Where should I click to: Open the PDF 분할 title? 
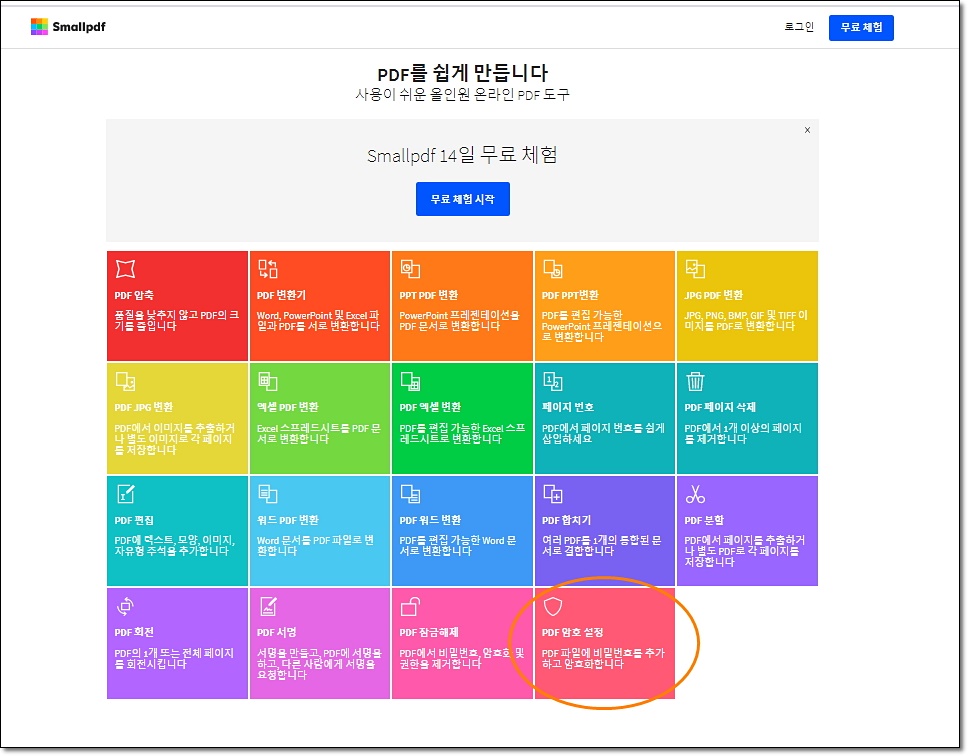click(x=704, y=520)
